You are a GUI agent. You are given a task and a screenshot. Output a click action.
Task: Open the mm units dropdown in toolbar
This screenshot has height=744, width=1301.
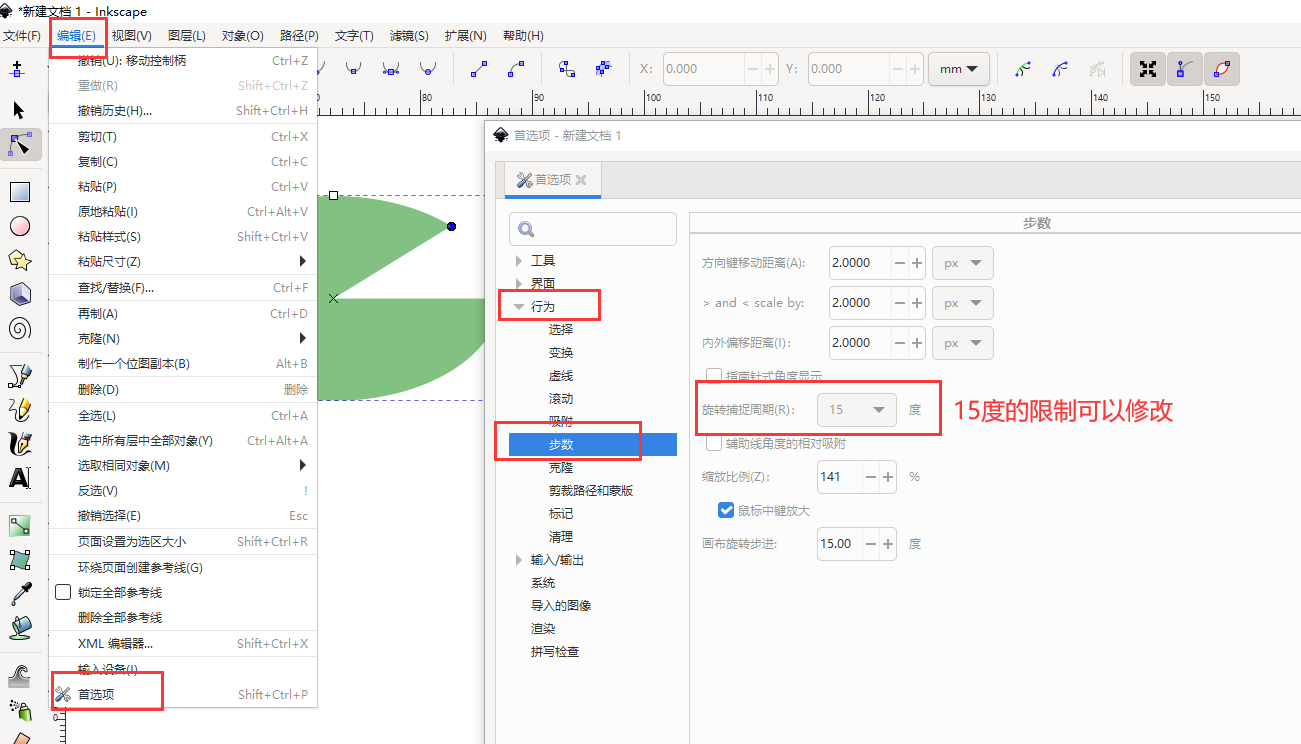(959, 69)
